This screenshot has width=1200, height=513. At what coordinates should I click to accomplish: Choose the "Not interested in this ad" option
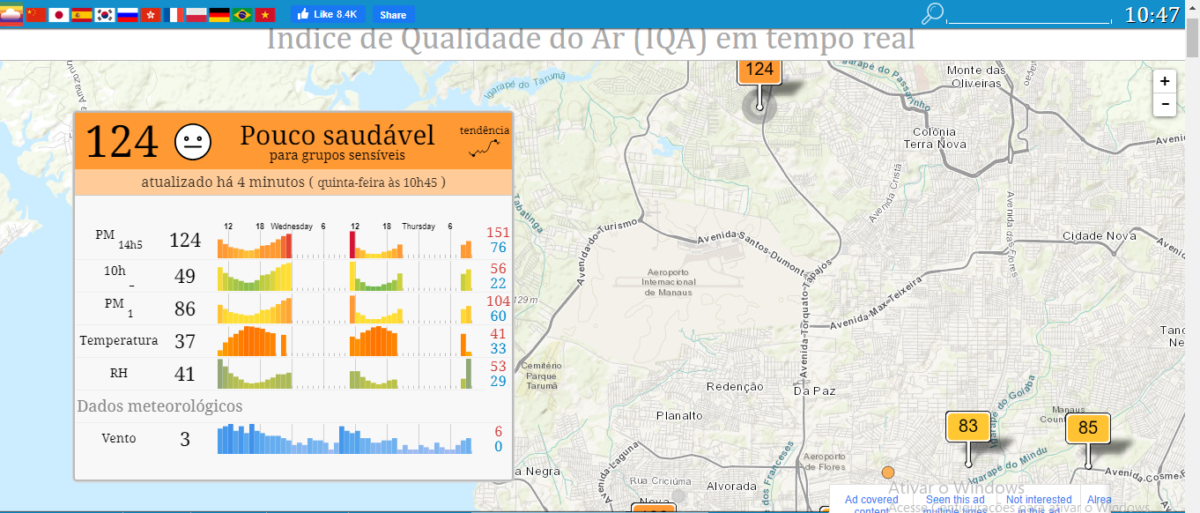click(x=1038, y=504)
